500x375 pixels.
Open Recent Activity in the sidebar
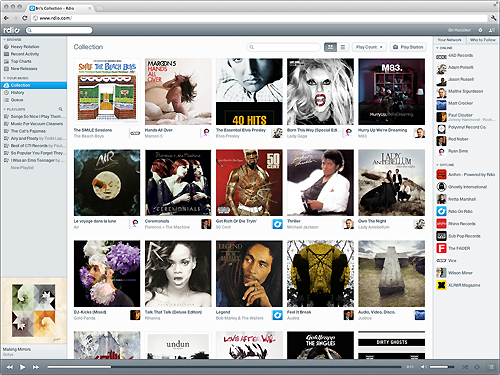pos(25,54)
